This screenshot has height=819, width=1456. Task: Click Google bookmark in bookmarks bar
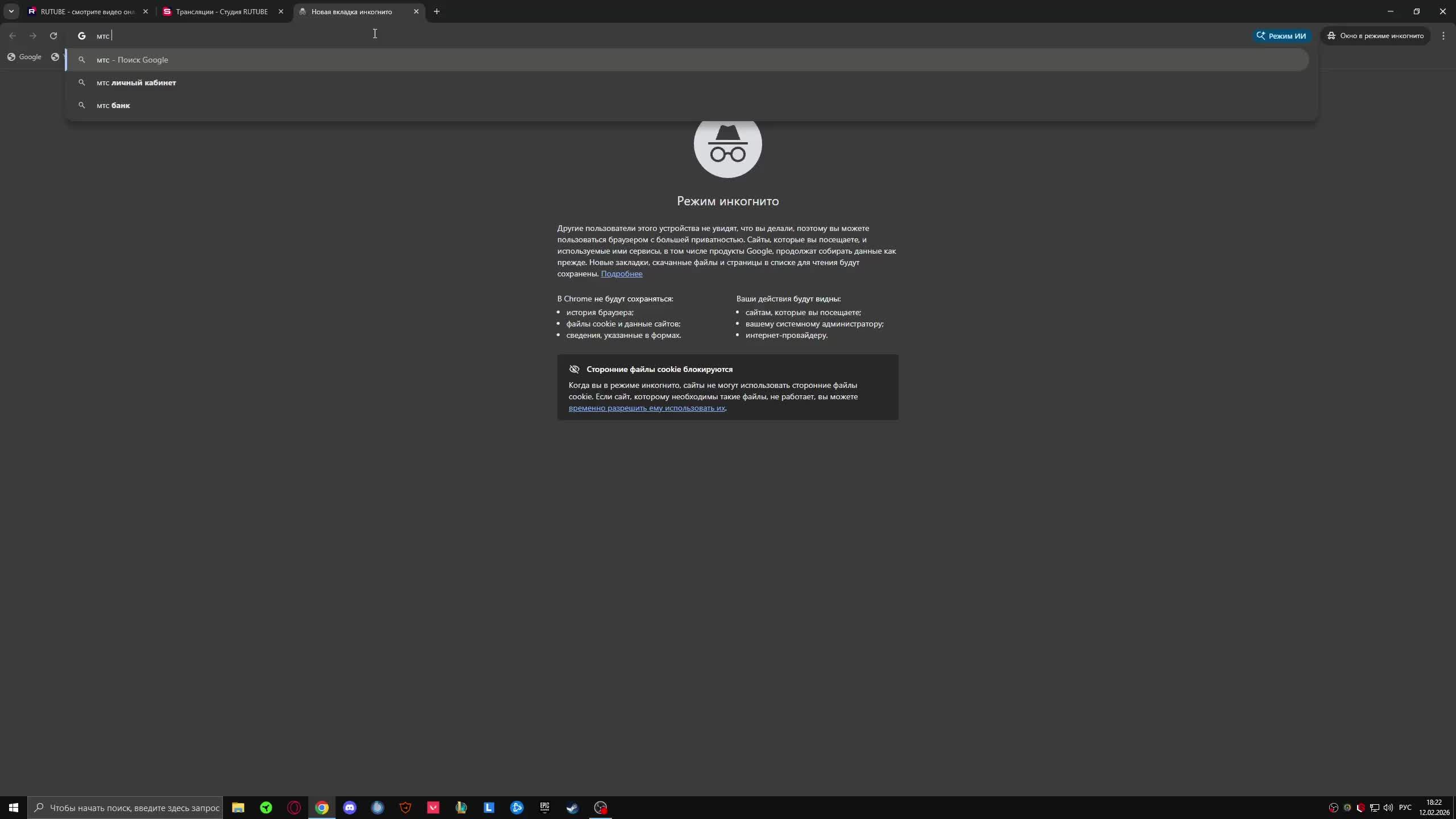coord(24,57)
